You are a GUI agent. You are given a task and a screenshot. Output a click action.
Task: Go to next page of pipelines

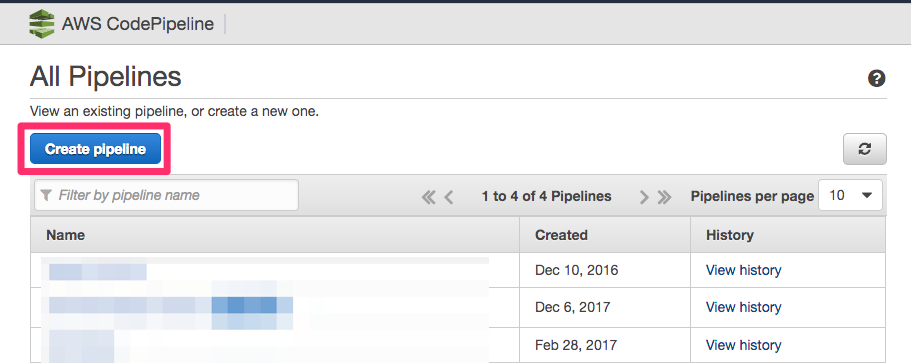click(644, 197)
